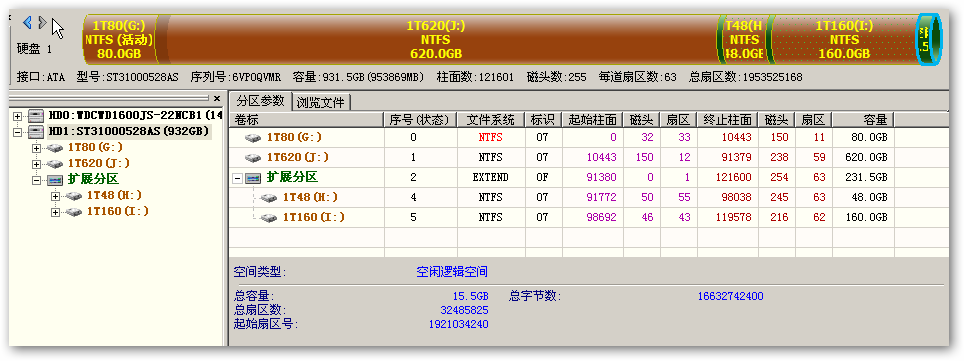
Task: Click the total sectors value 32485825
Action: [465, 310]
